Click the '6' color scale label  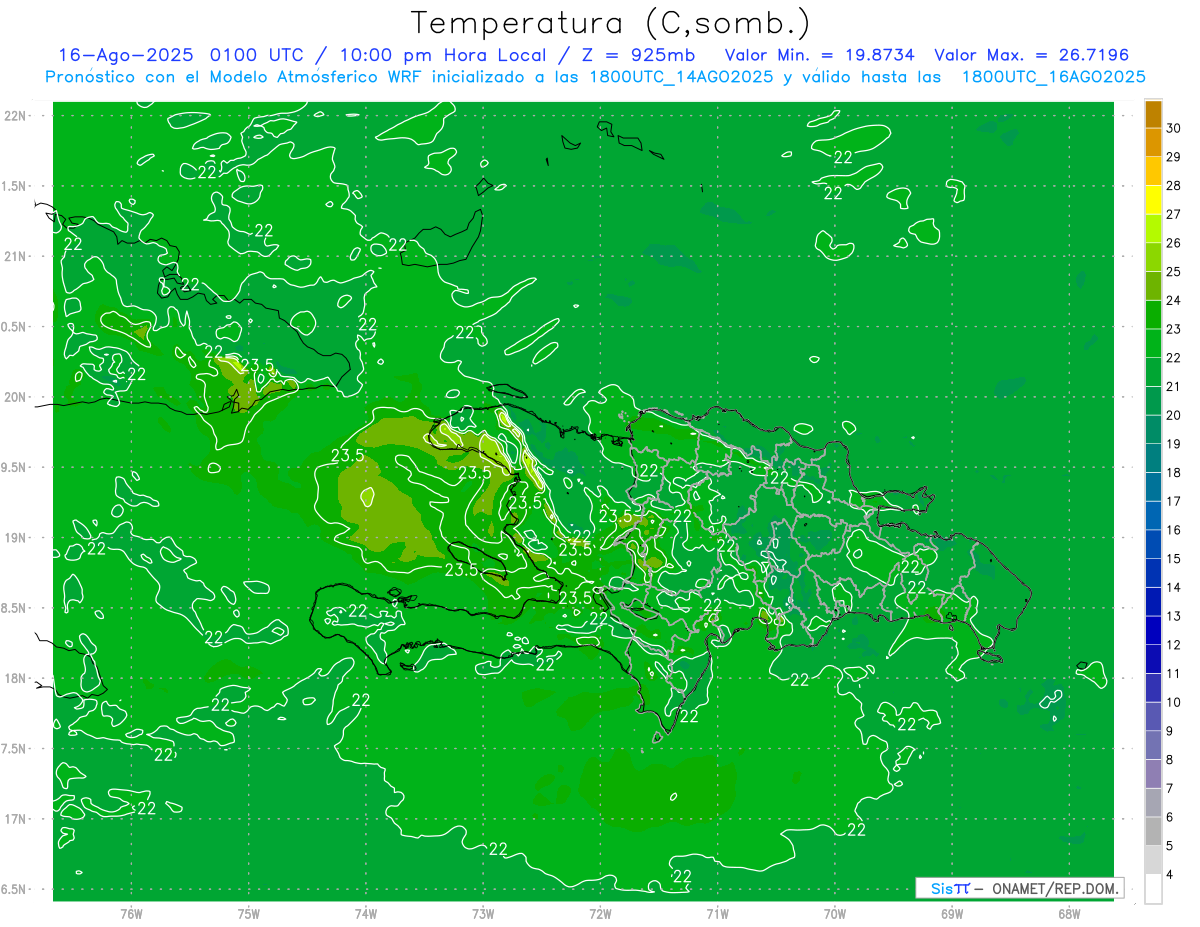pos(1170,817)
